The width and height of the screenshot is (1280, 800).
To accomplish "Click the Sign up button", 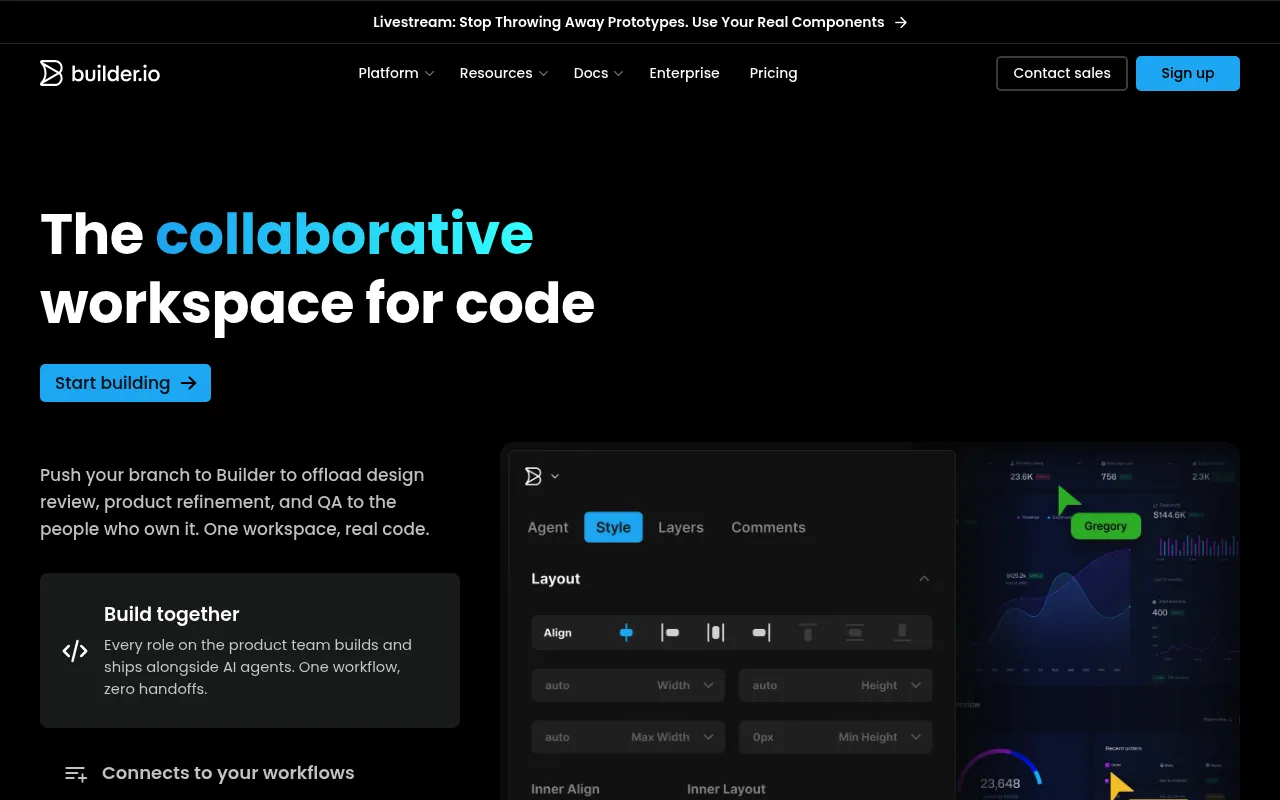I will tap(1188, 73).
